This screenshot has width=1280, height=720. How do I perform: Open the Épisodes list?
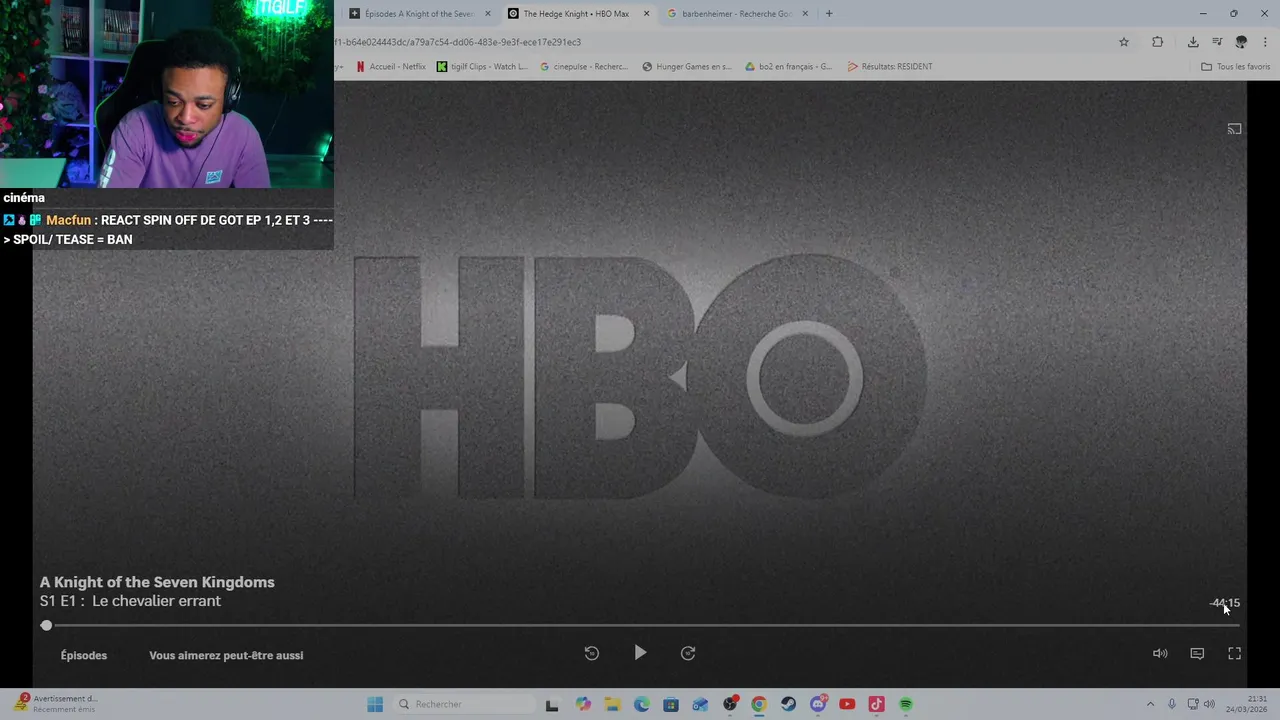(x=84, y=655)
